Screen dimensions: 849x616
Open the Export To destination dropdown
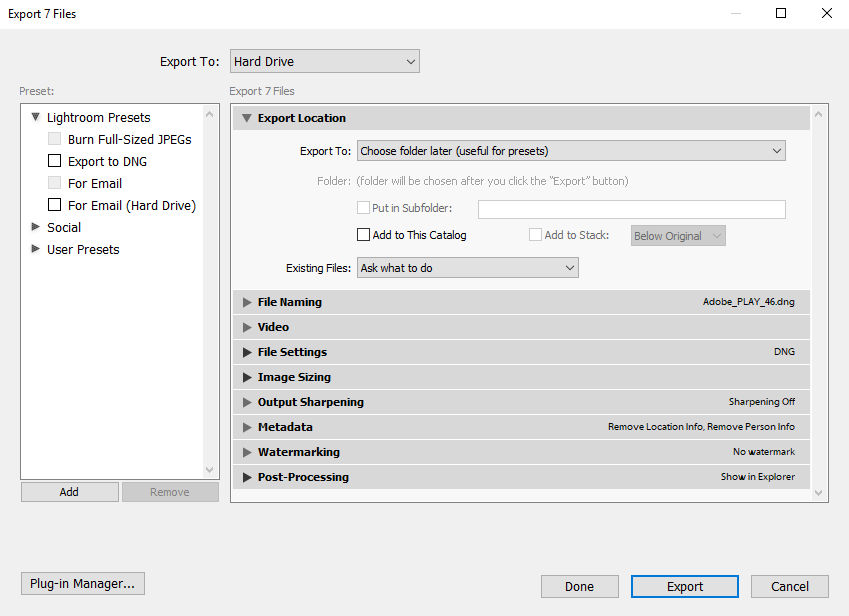coord(570,150)
